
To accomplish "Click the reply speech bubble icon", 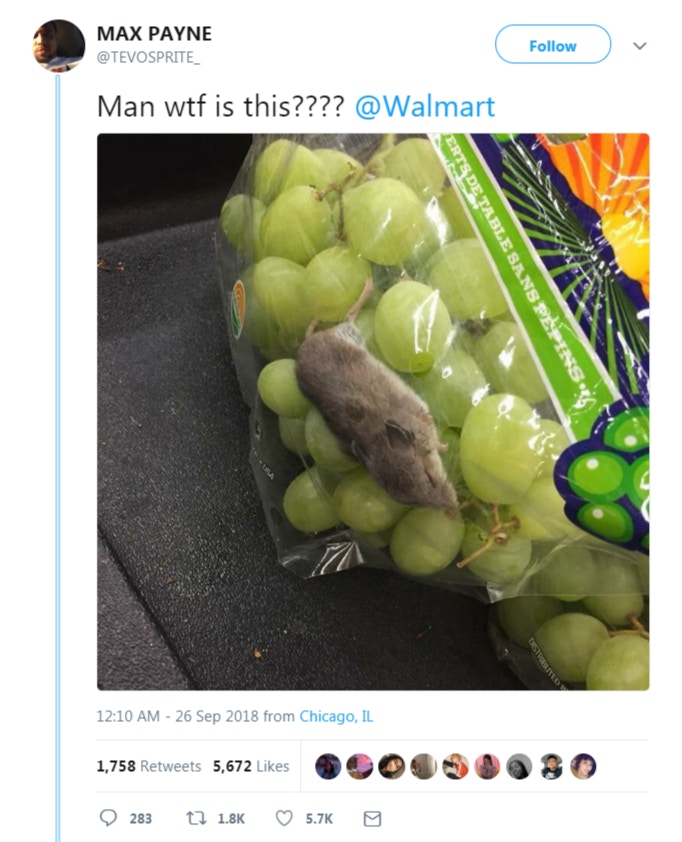I will (x=108, y=818).
